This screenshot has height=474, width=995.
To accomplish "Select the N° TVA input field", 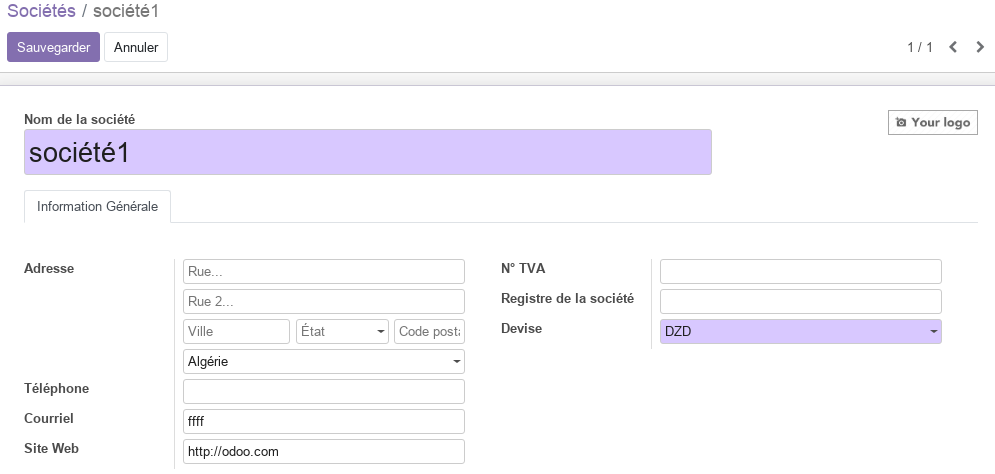I will click(801, 272).
